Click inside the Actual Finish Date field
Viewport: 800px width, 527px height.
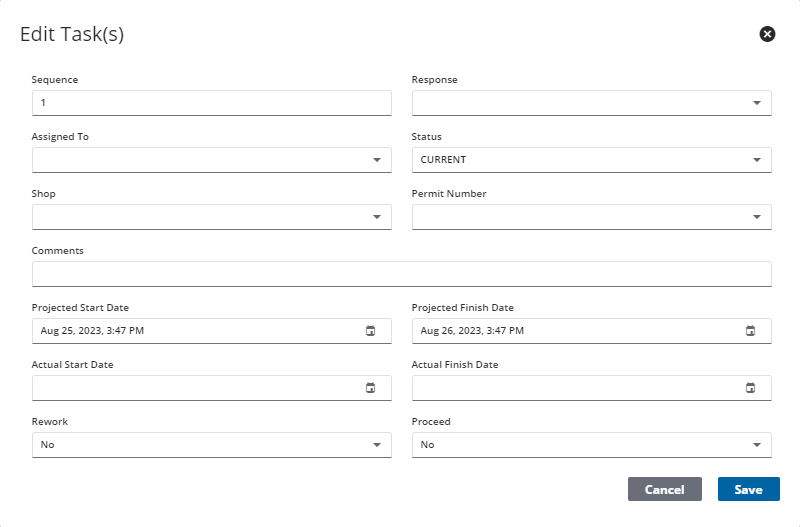(x=570, y=388)
